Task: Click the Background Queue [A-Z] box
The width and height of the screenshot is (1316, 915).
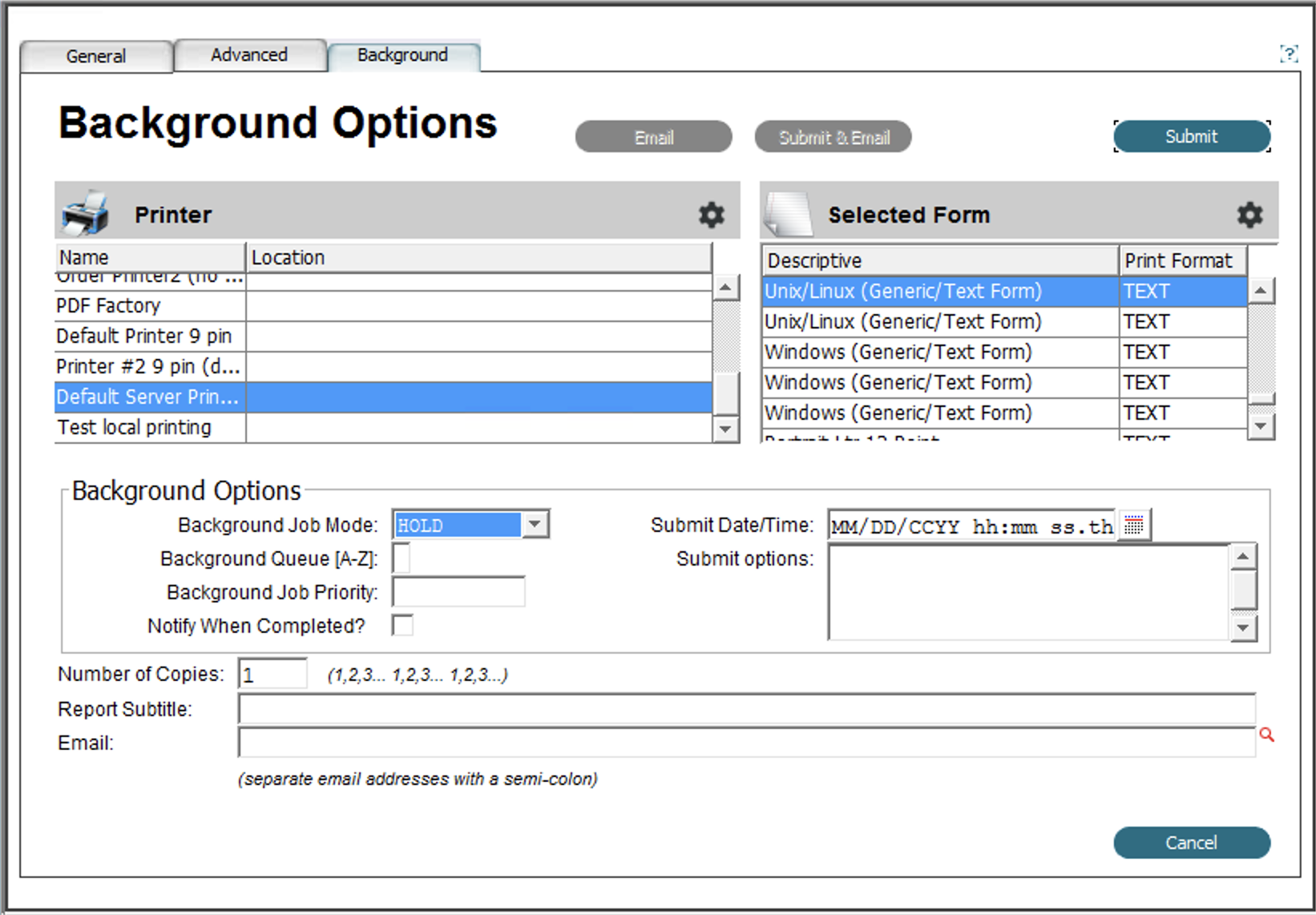Action: 402,558
